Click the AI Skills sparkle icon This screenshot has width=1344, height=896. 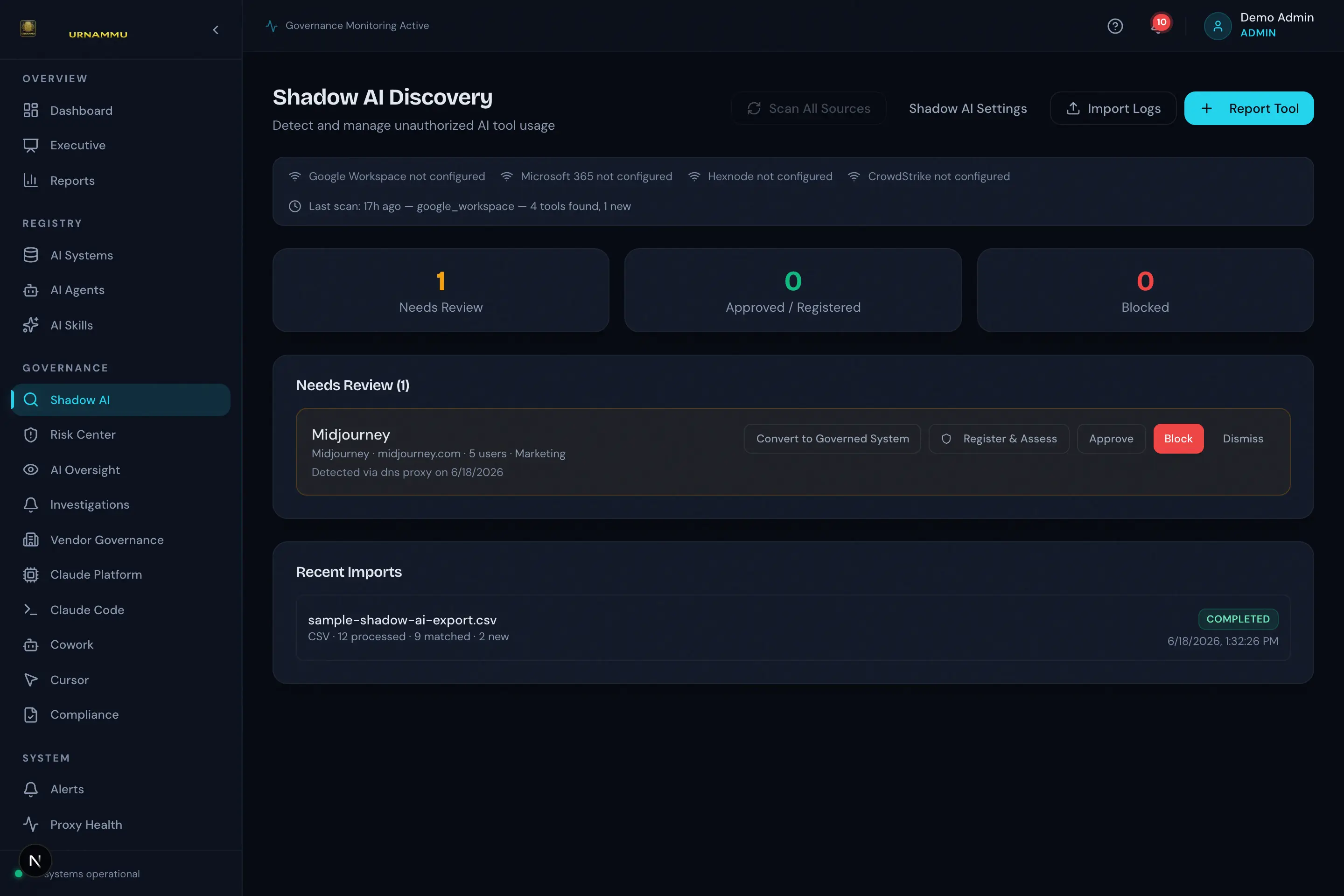tap(31, 325)
